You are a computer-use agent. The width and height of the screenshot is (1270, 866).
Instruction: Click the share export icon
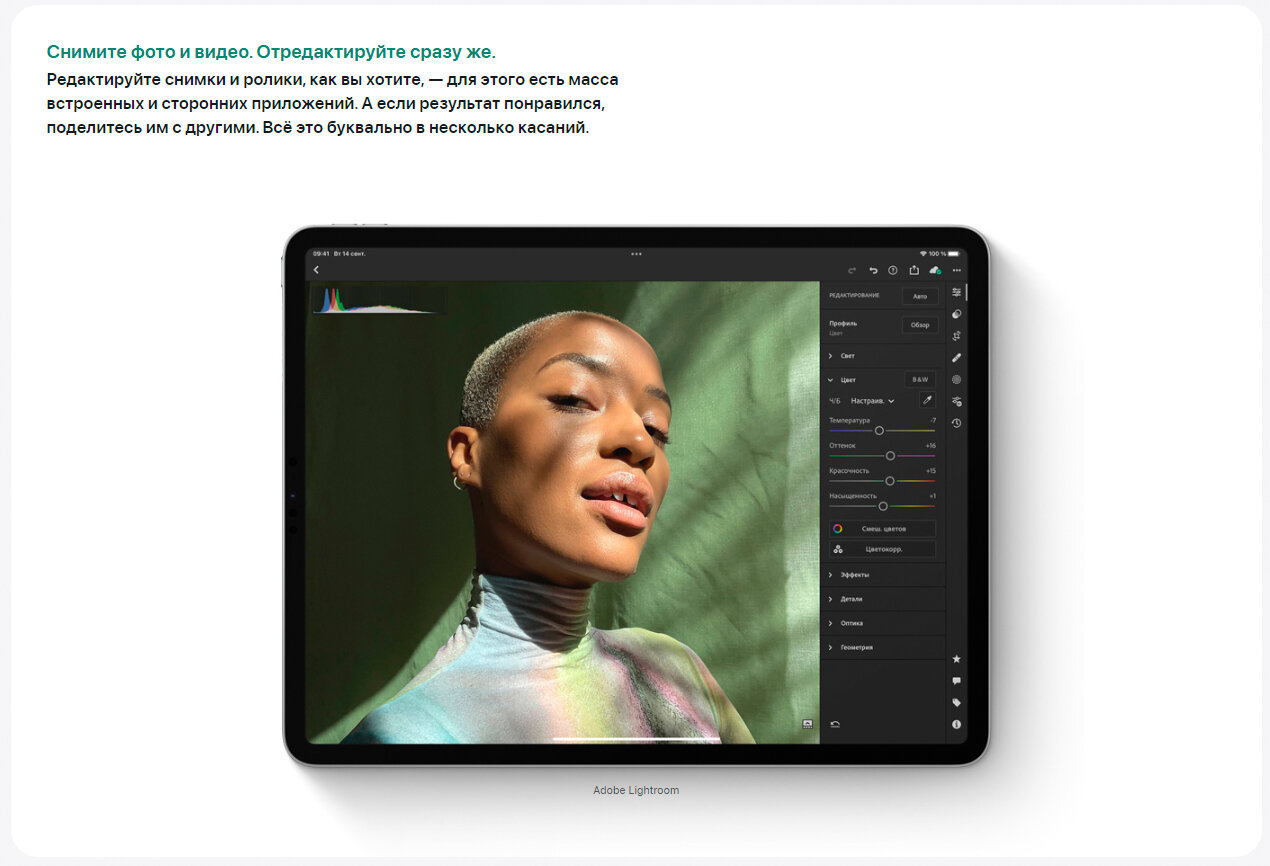pos(914,270)
